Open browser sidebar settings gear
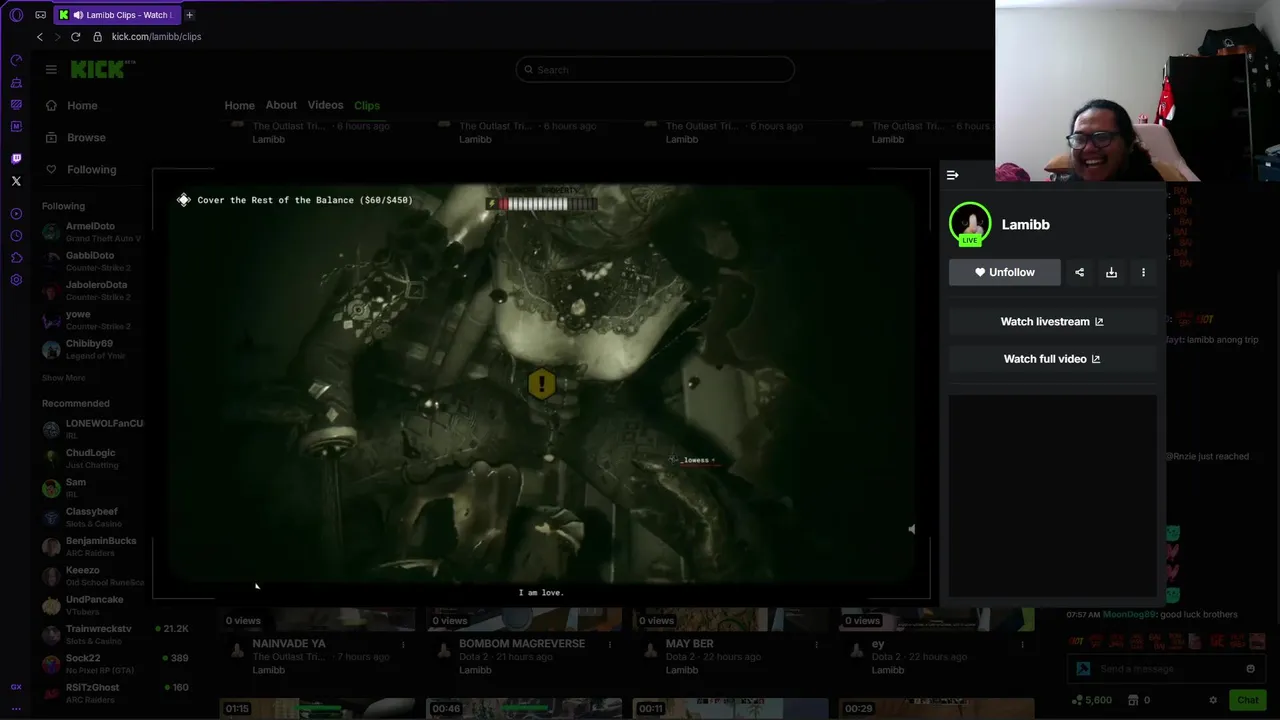This screenshot has width=1280, height=720. 16,280
